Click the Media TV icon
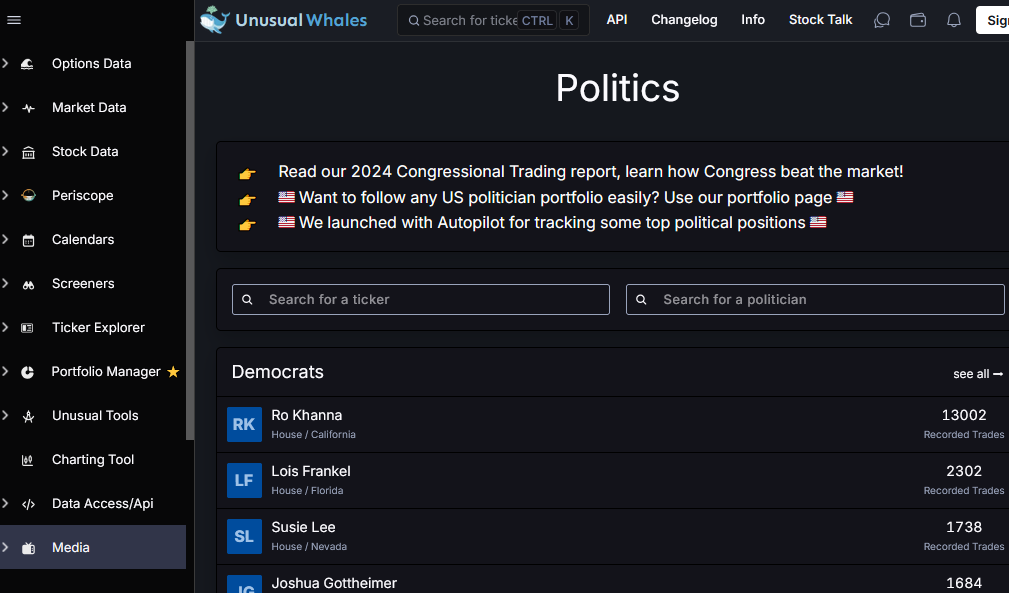1009x593 pixels. click(28, 548)
